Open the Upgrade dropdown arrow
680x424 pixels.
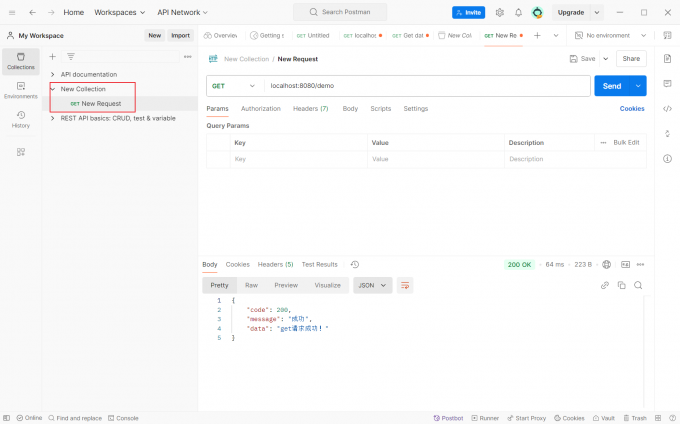[x=597, y=13]
